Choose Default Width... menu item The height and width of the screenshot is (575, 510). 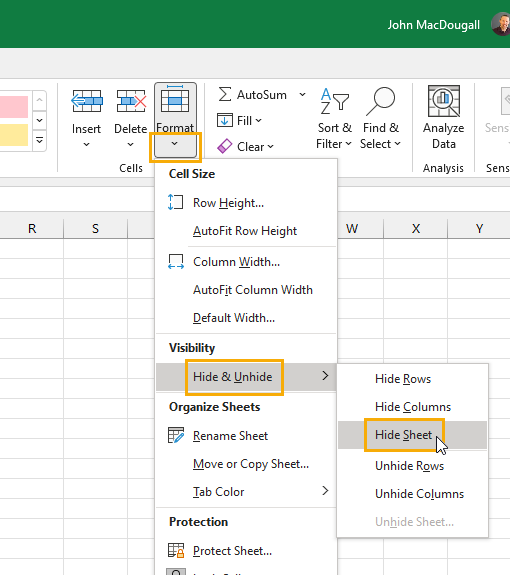(246, 318)
